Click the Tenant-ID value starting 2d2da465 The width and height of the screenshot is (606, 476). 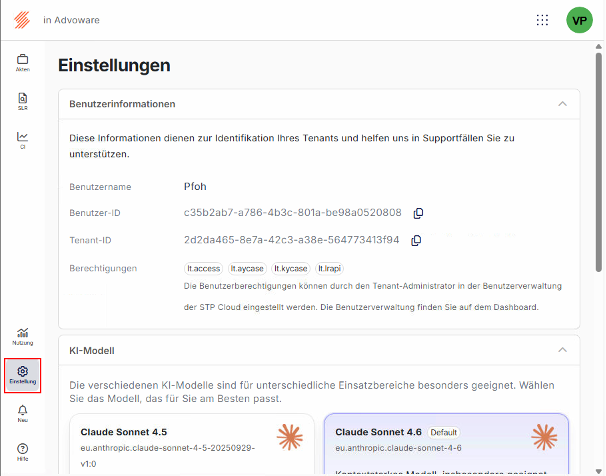click(291, 240)
